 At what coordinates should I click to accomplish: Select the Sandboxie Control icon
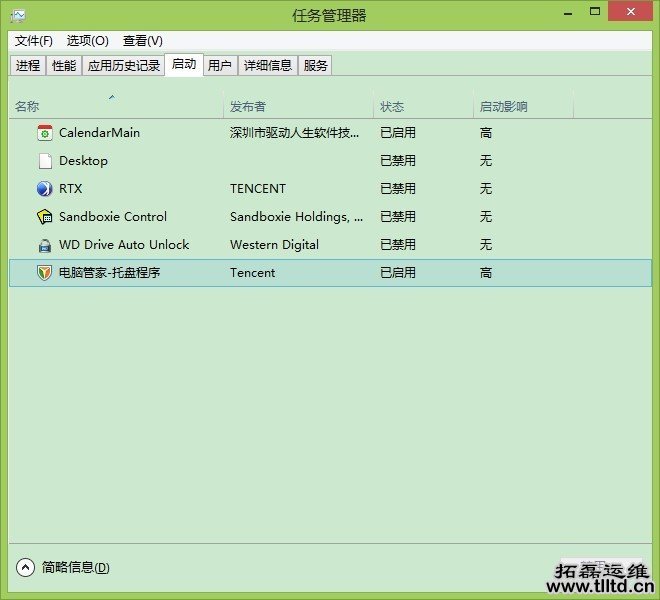tap(44, 217)
